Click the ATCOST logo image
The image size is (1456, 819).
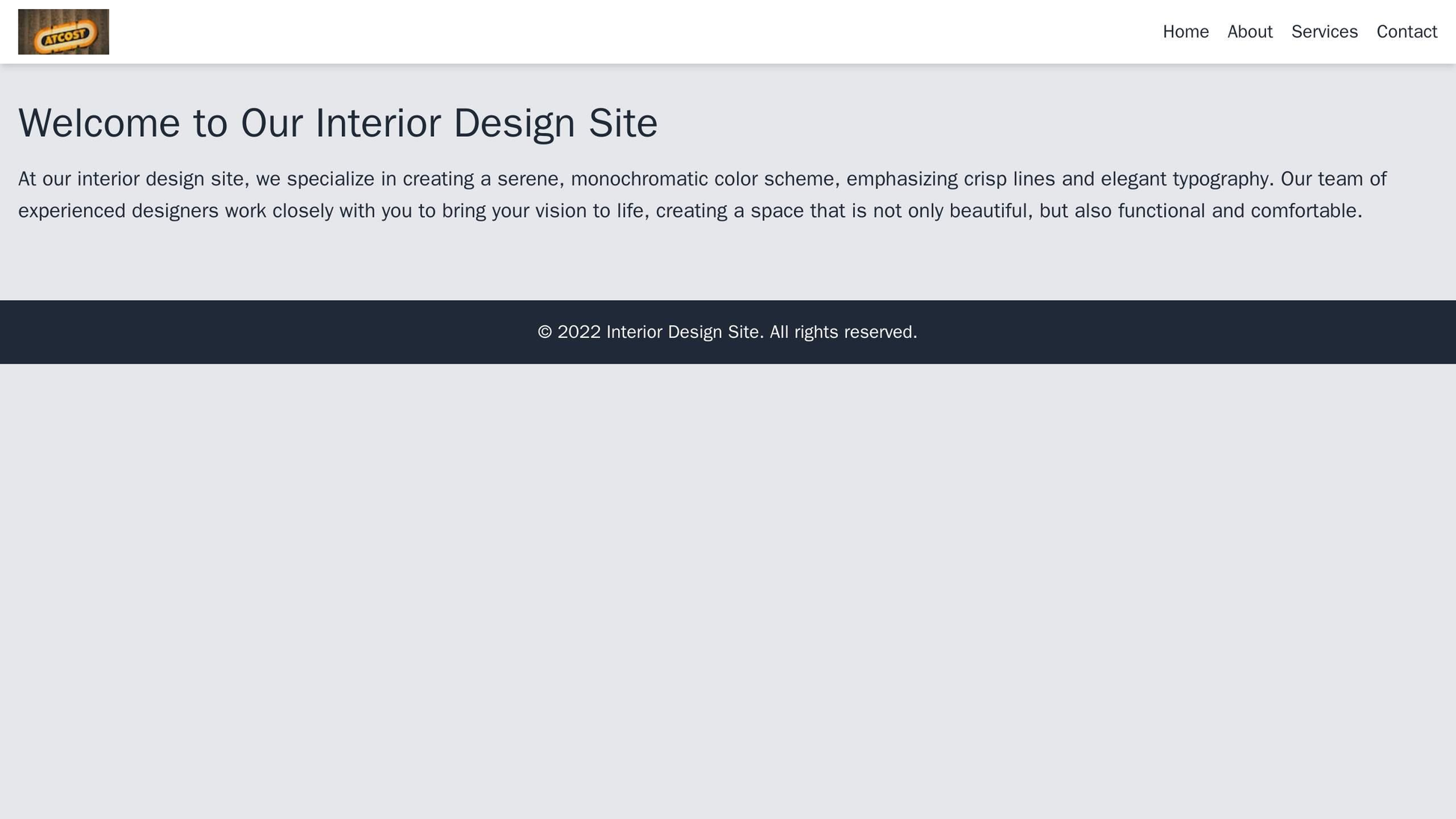[x=64, y=32]
